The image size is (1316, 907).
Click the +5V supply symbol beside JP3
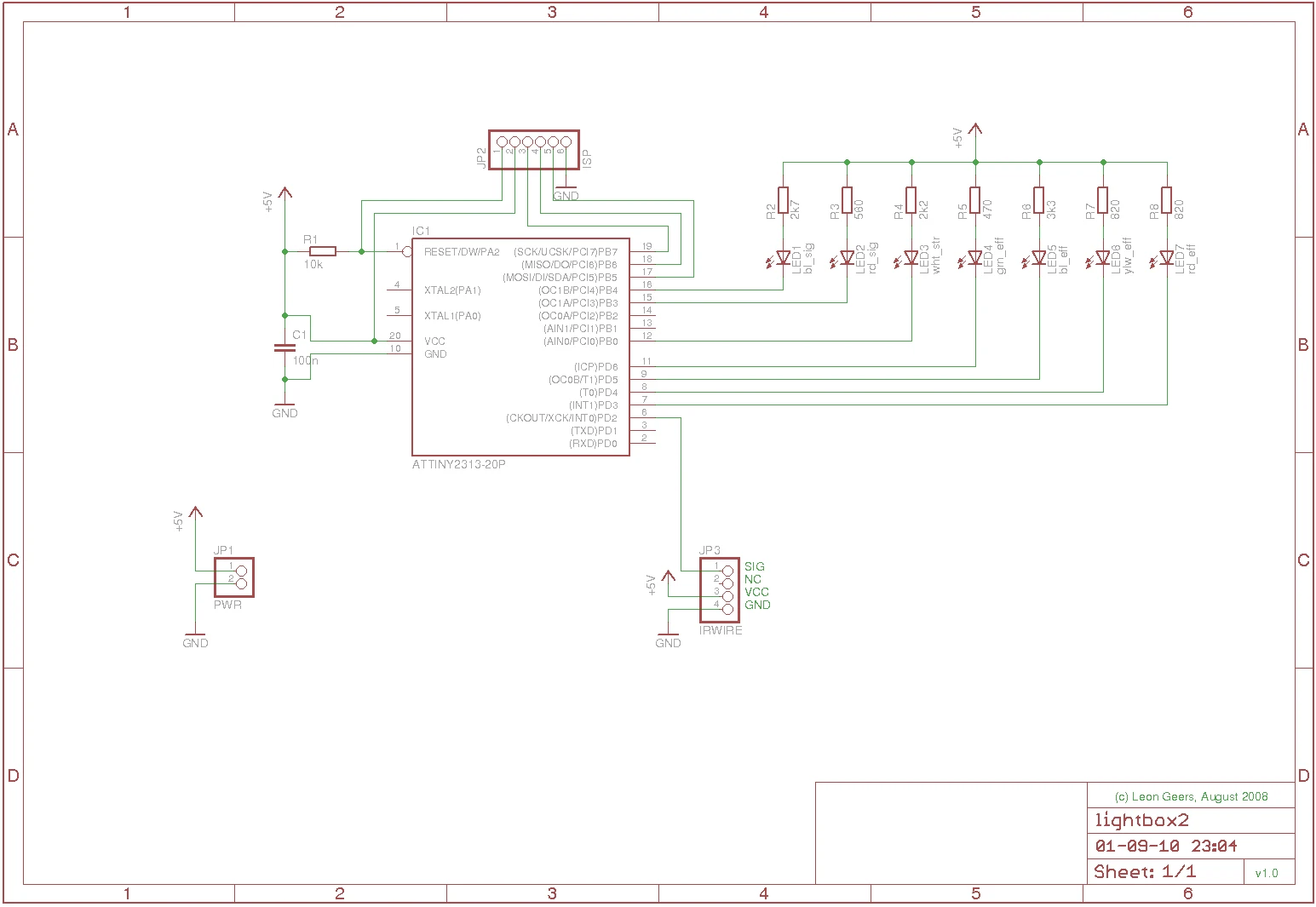[668, 578]
